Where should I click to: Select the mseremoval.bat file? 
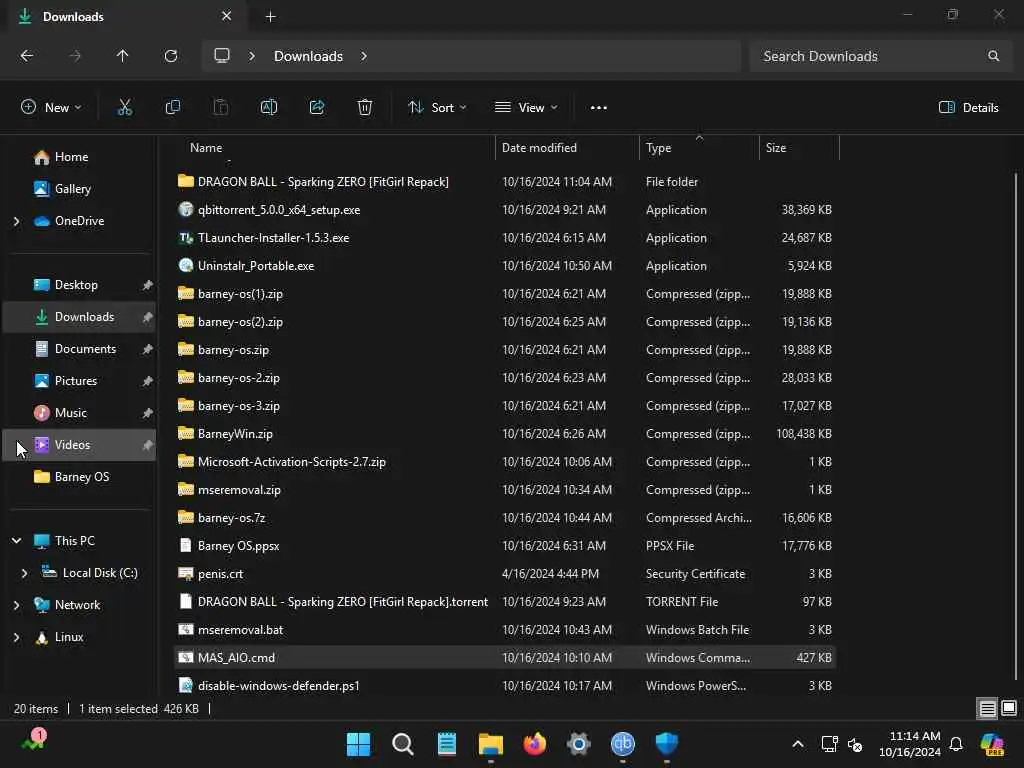pos(505,630)
